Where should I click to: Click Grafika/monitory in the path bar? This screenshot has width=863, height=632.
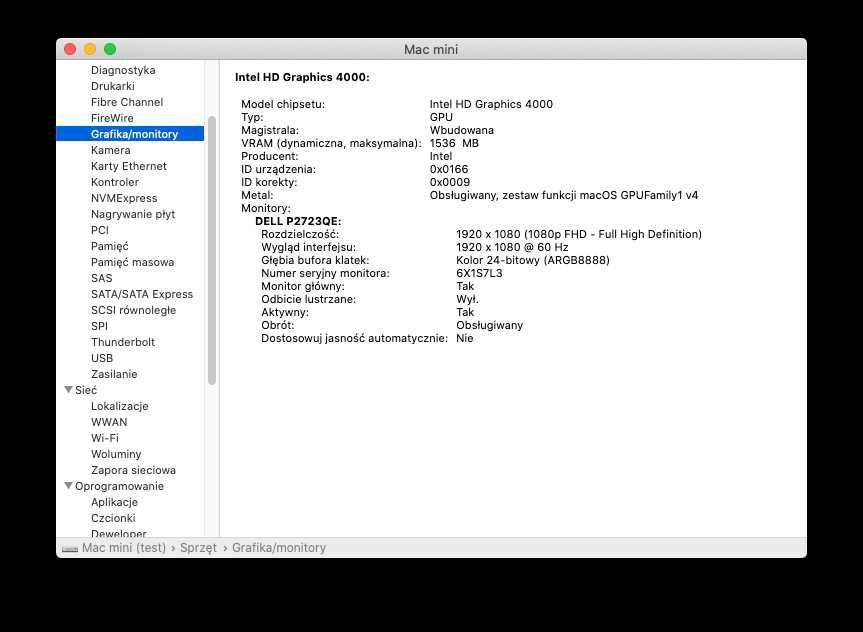[x=278, y=548]
